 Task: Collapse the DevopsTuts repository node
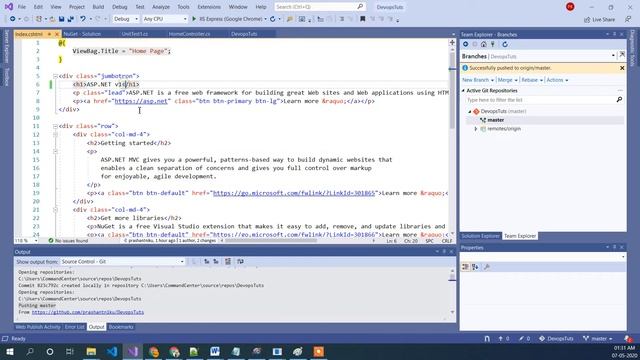click(x=469, y=111)
